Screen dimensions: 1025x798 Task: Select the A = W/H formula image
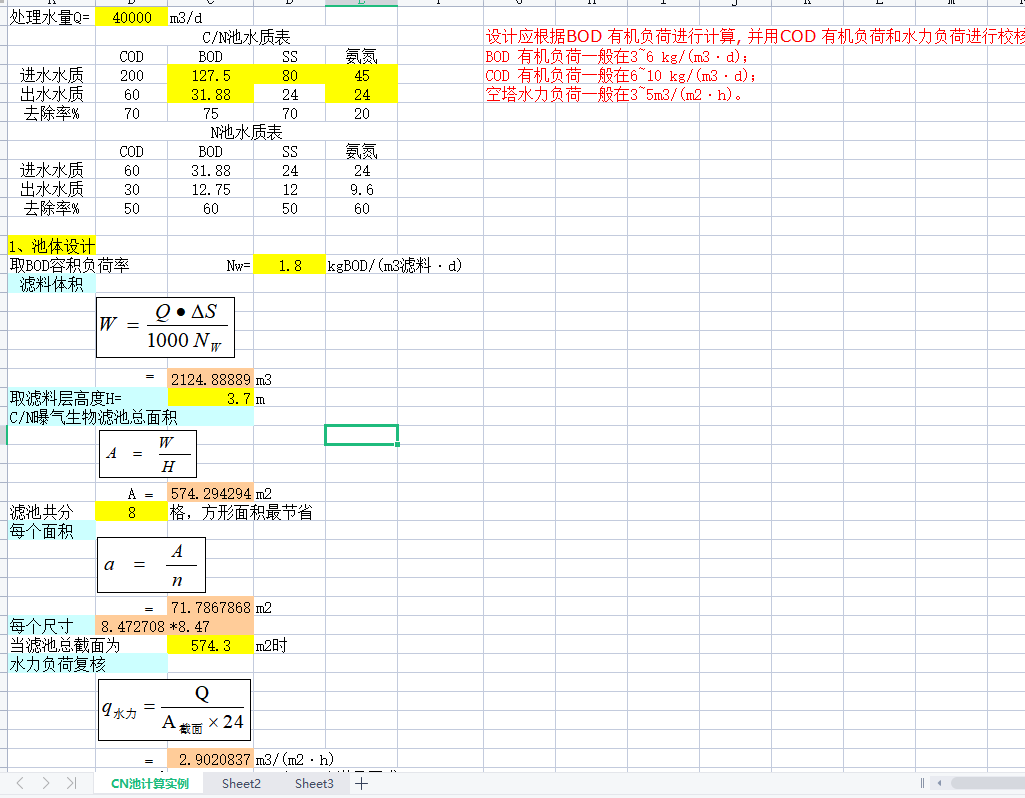[148, 454]
